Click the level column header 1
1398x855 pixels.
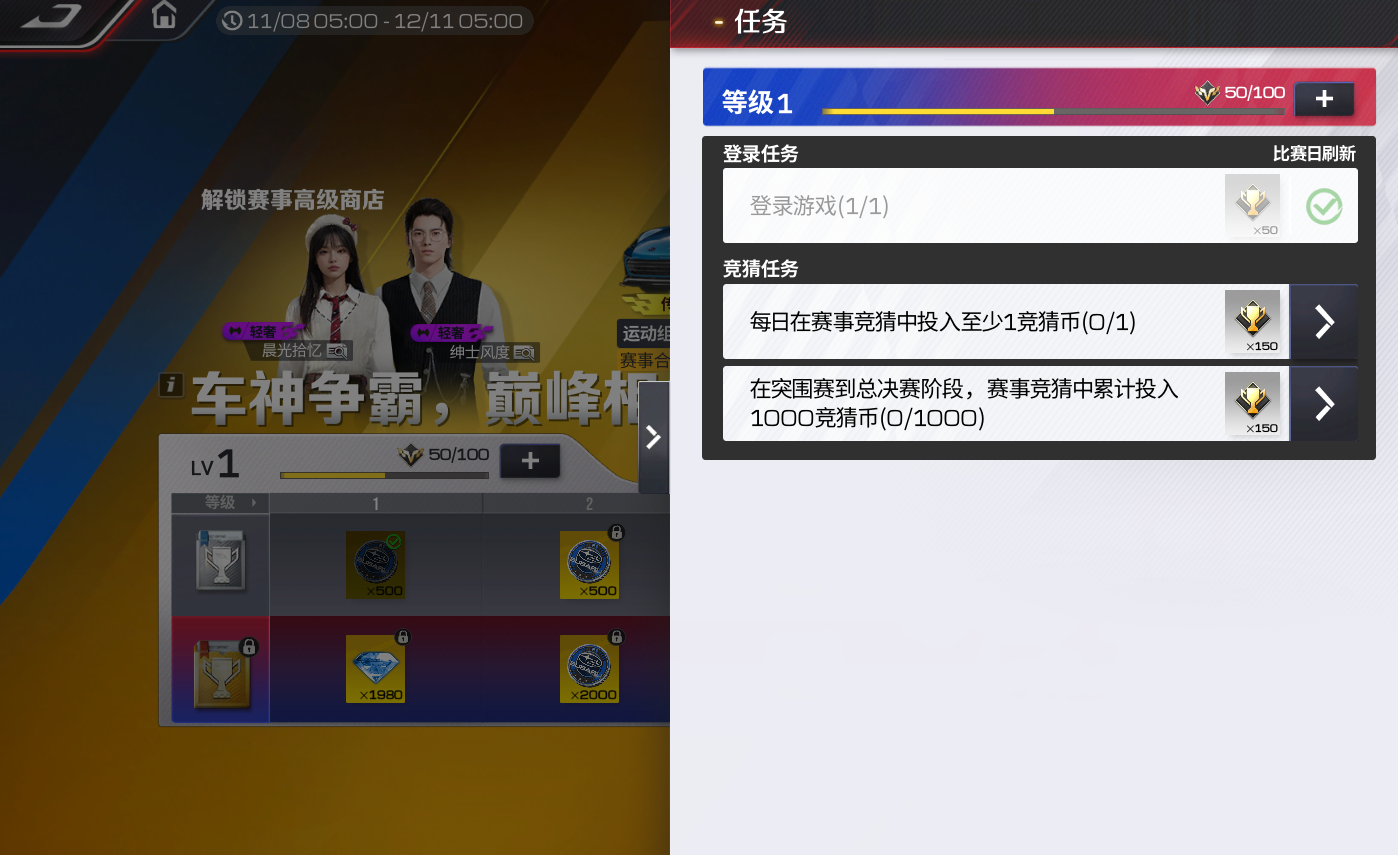[375, 503]
